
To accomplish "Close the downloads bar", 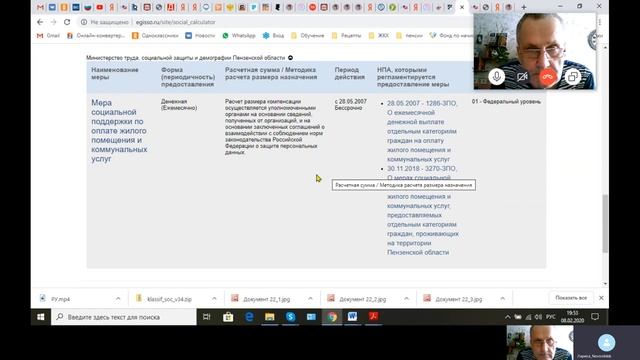I will (x=601, y=298).
